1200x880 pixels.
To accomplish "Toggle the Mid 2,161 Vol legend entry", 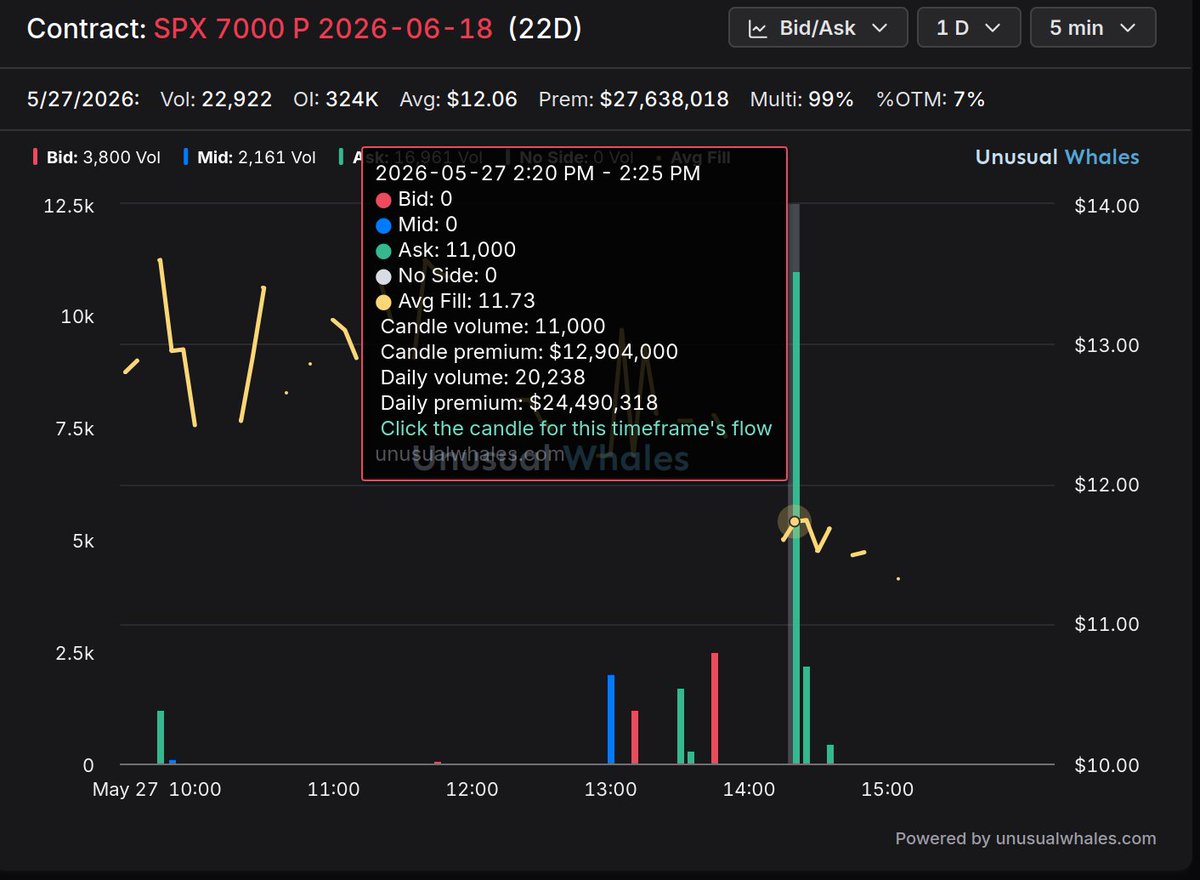I will tap(249, 157).
